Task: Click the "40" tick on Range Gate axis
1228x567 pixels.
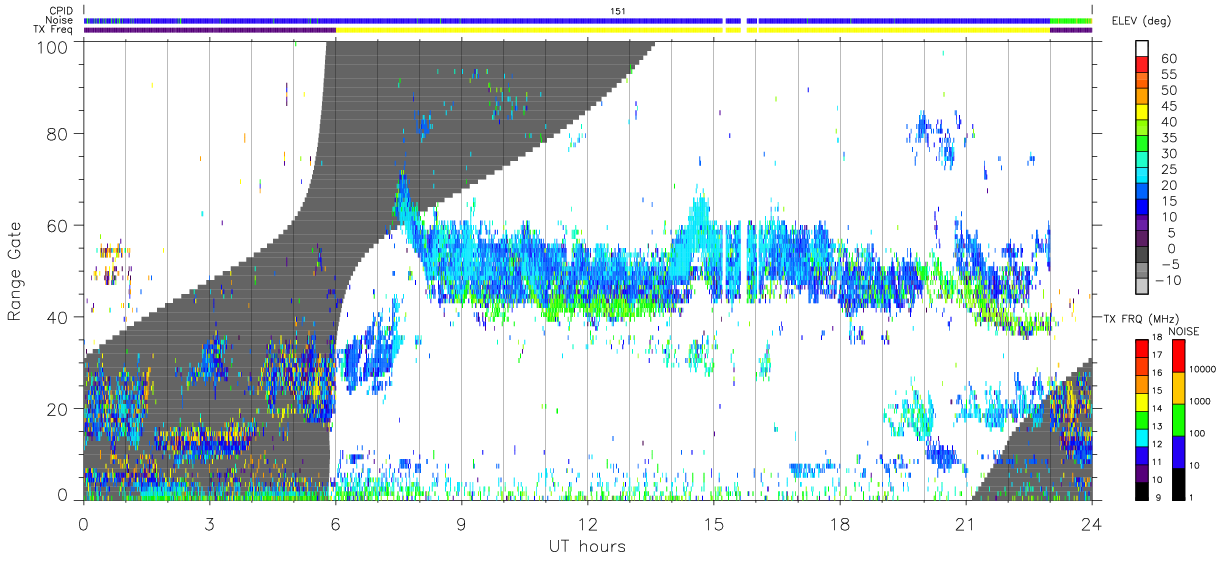Action: click(x=58, y=317)
